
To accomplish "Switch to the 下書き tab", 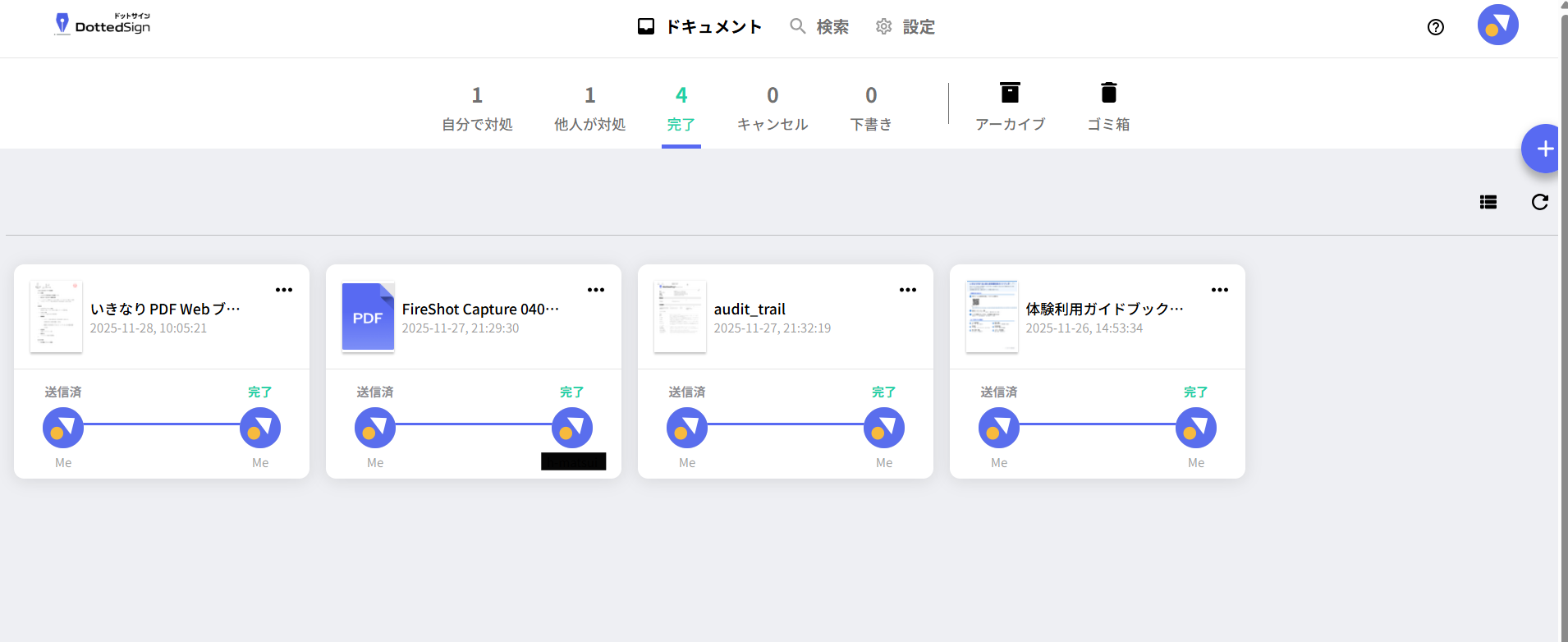I will point(871,109).
